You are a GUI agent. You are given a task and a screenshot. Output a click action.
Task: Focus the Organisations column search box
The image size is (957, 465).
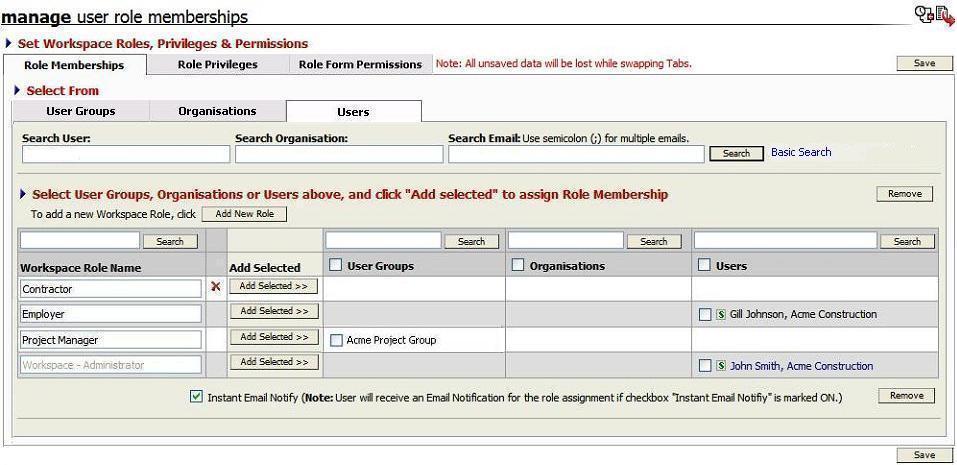pyautogui.click(x=566, y=240)
